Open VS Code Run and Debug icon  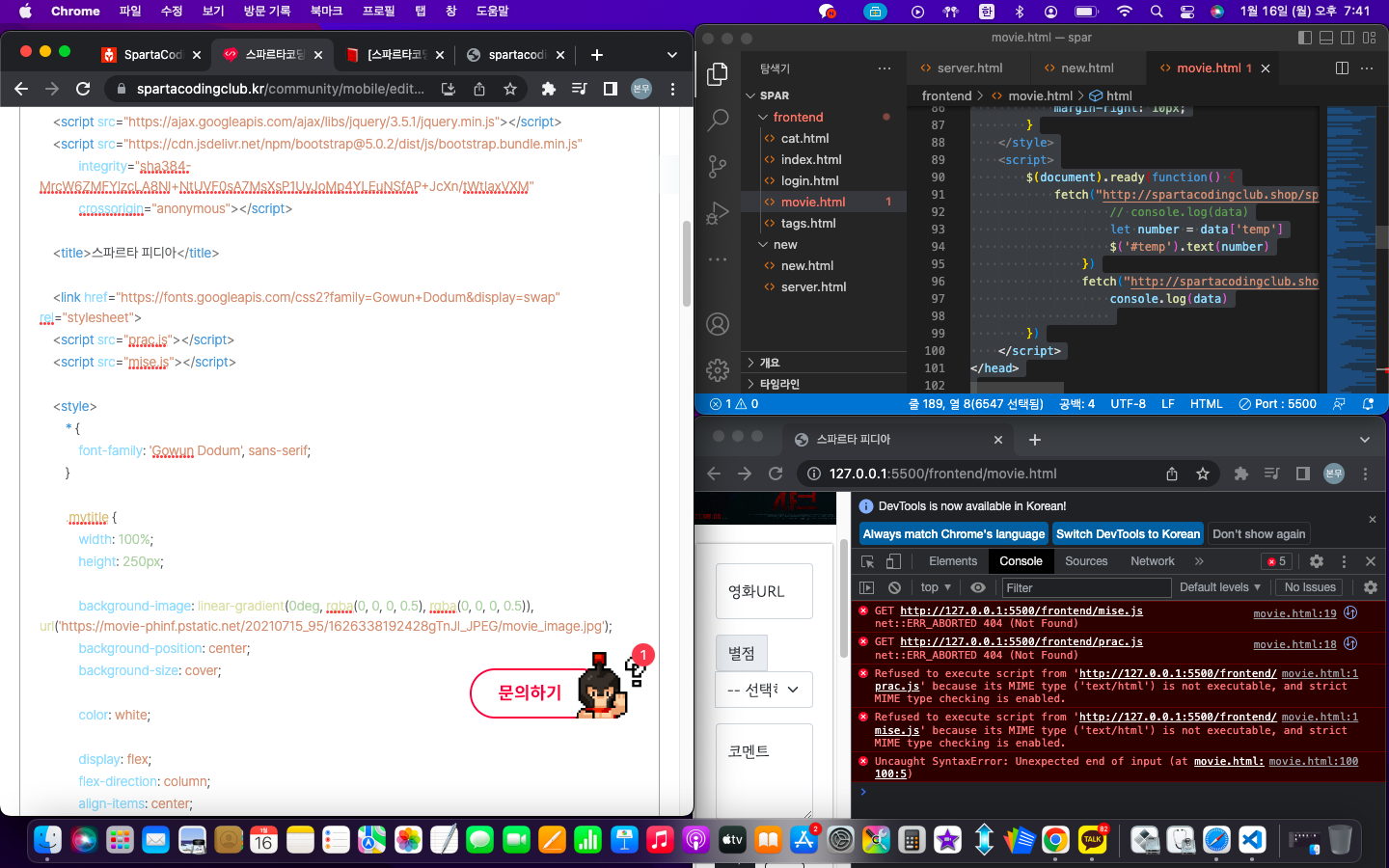click(x=718, y=213)
